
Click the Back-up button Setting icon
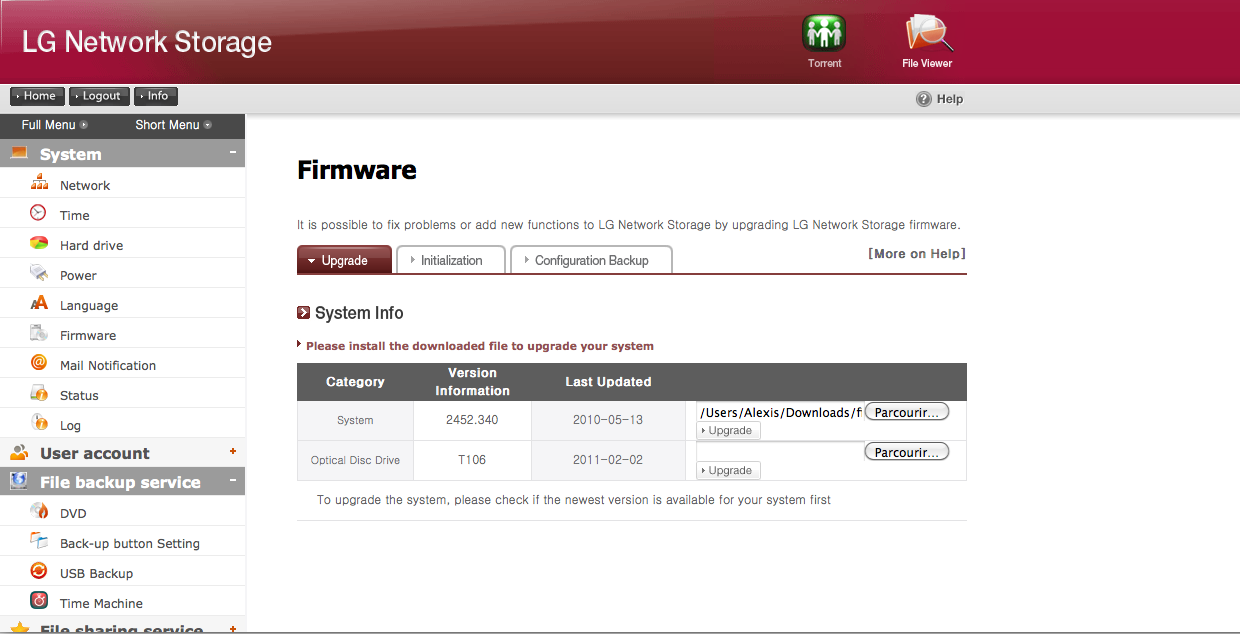(x=39, y=541)
